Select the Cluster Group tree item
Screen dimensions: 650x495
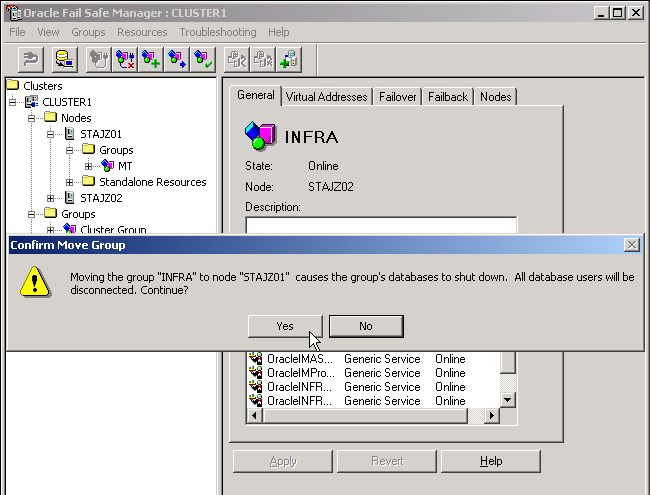point(113,229)
